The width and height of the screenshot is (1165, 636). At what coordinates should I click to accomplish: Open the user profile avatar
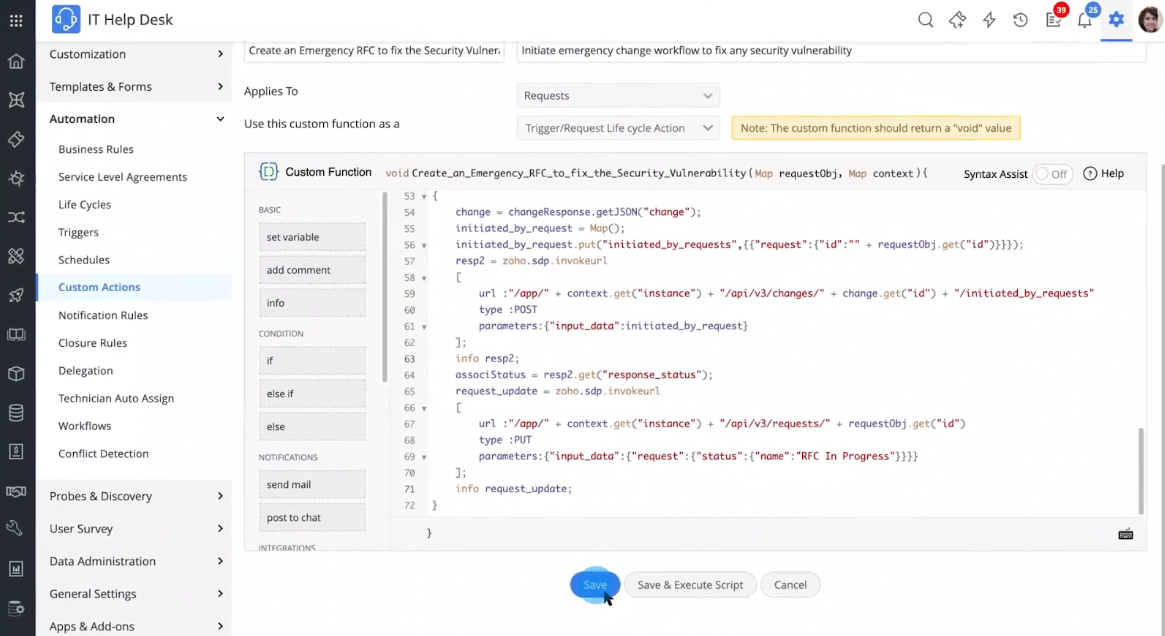[x=1149, y=19]
